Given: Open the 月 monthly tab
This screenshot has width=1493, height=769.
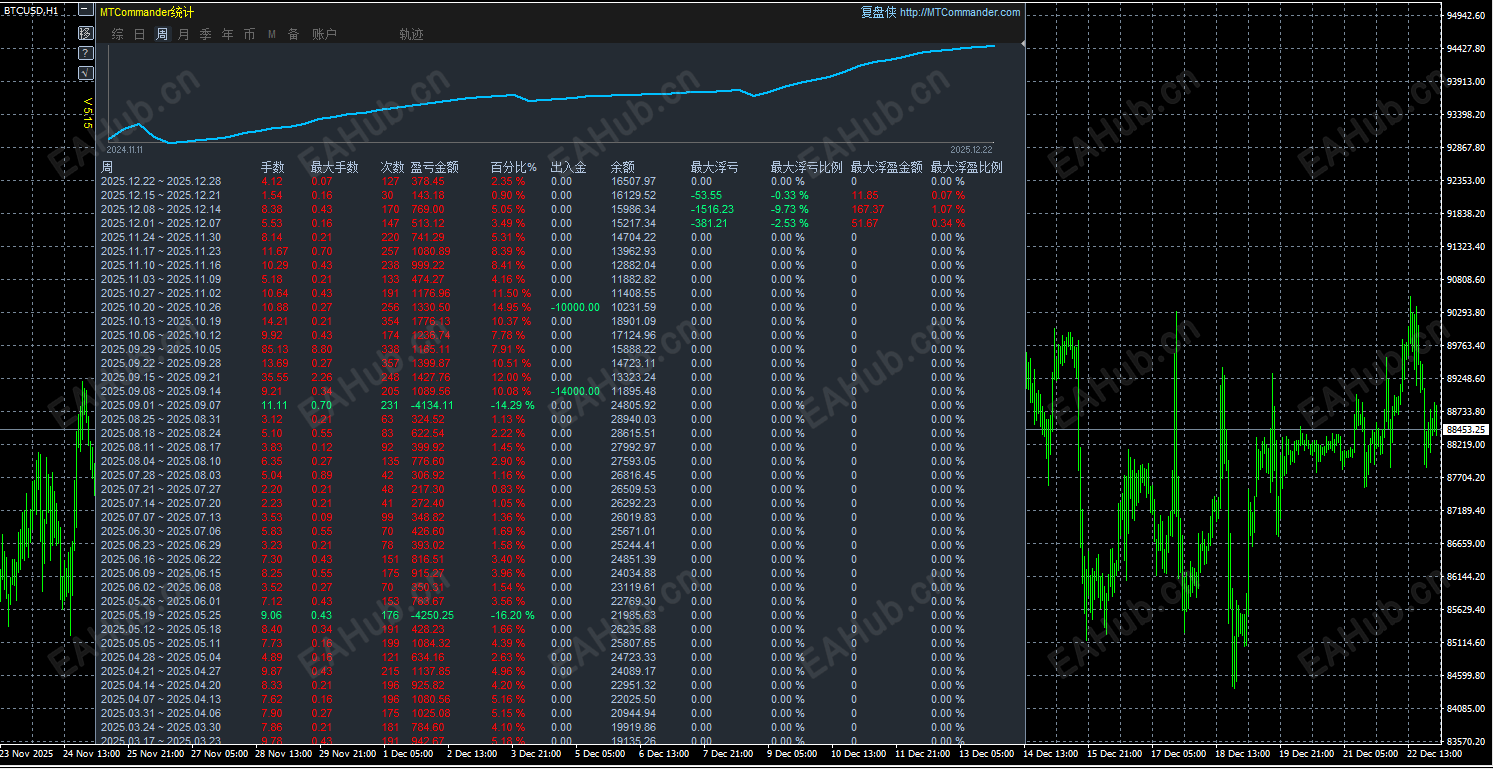Looking at the screenshot, I should [184, 34].
